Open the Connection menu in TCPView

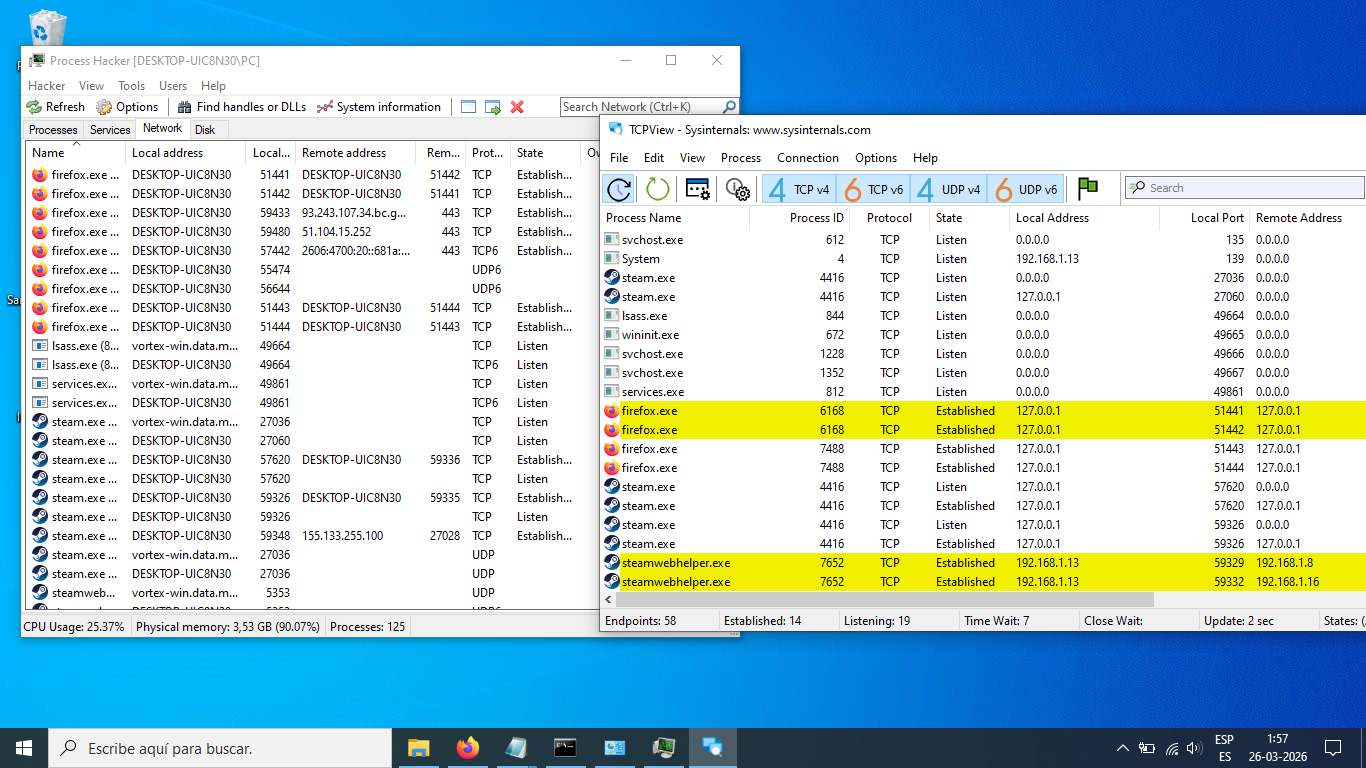807,158
